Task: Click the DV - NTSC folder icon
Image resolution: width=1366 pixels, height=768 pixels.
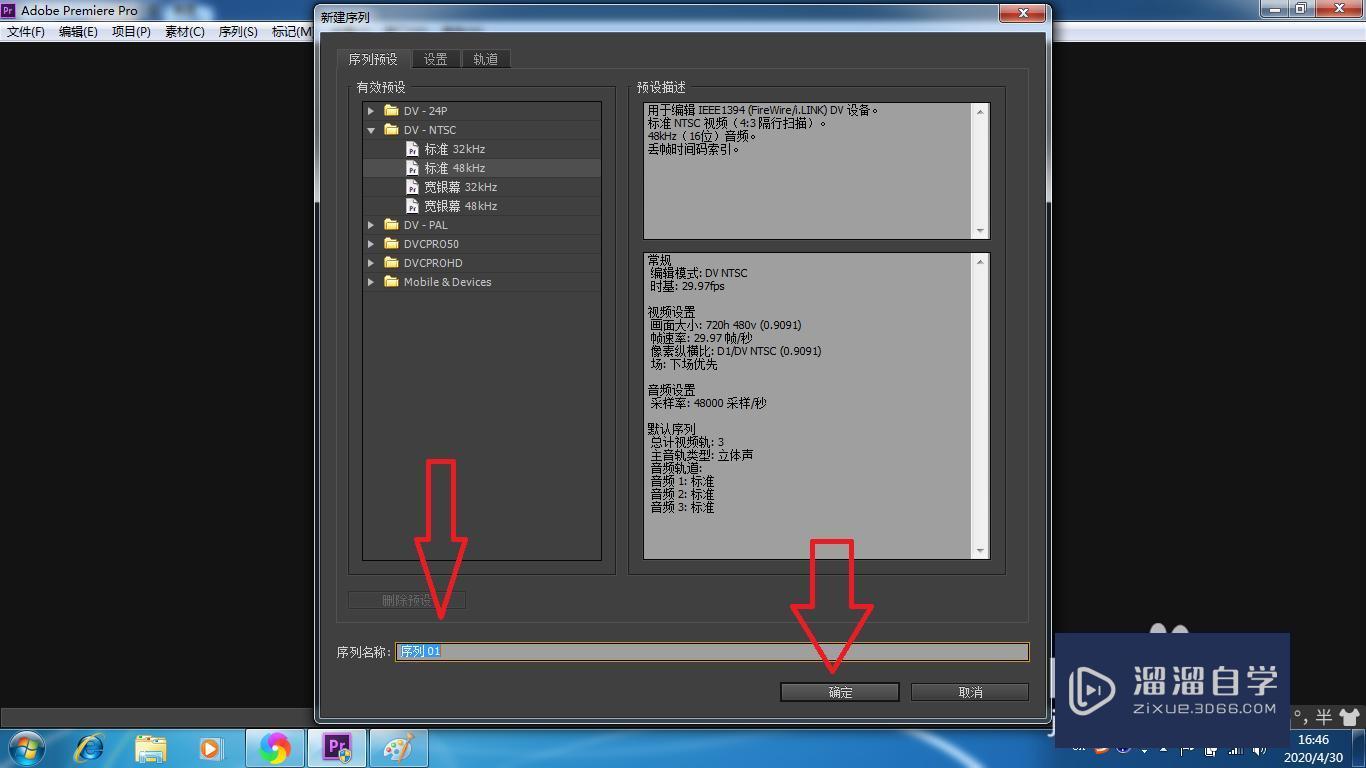Action: pyautogui.click(x=391, y=129)
